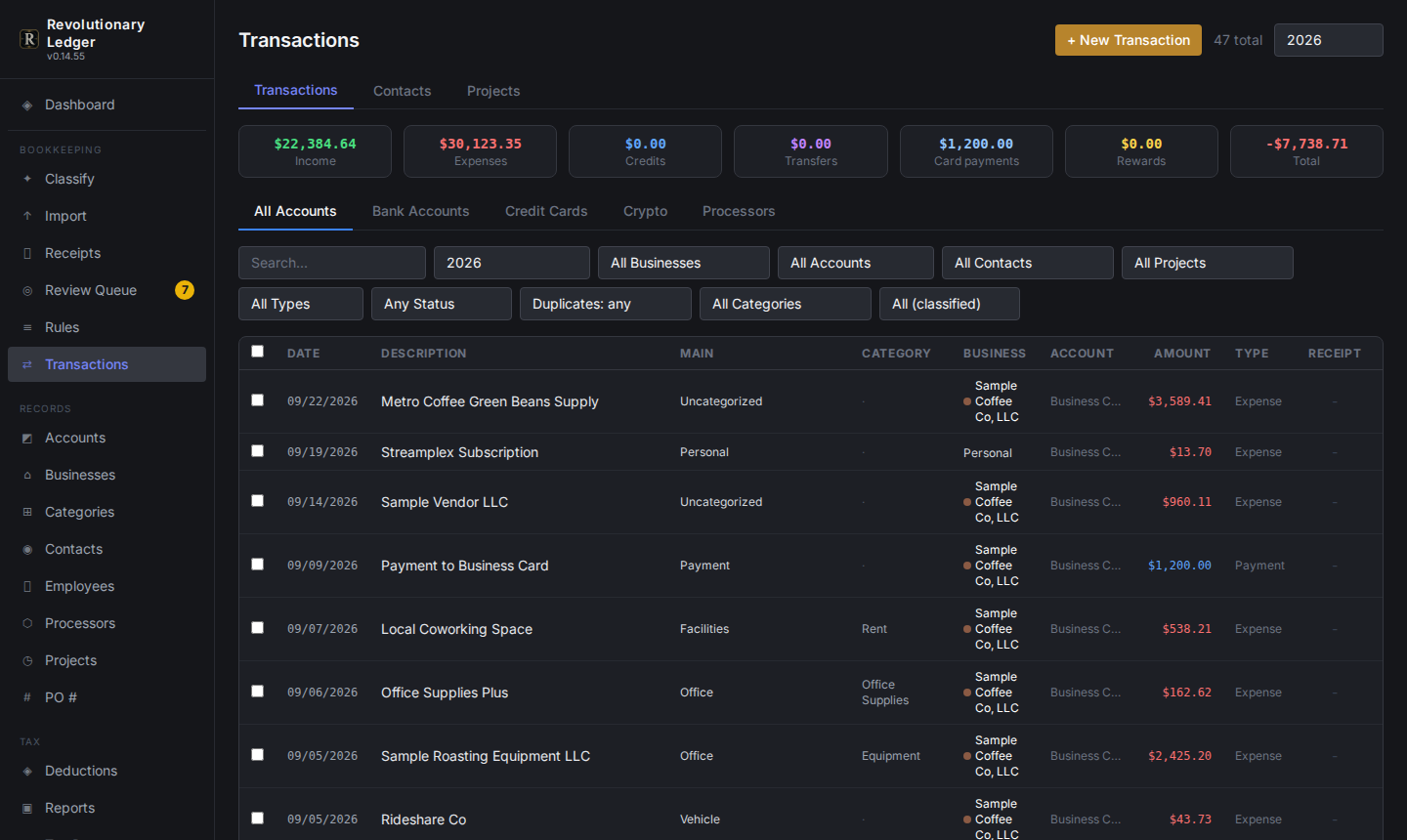The image size is (1407, 840).
Task: Open the All Categories filter dropdown
Action: 786,304
